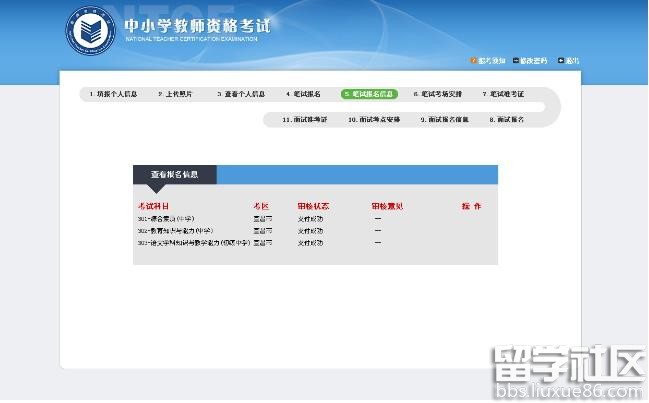Go to step 3 查看个人信息

pos(241,94)
